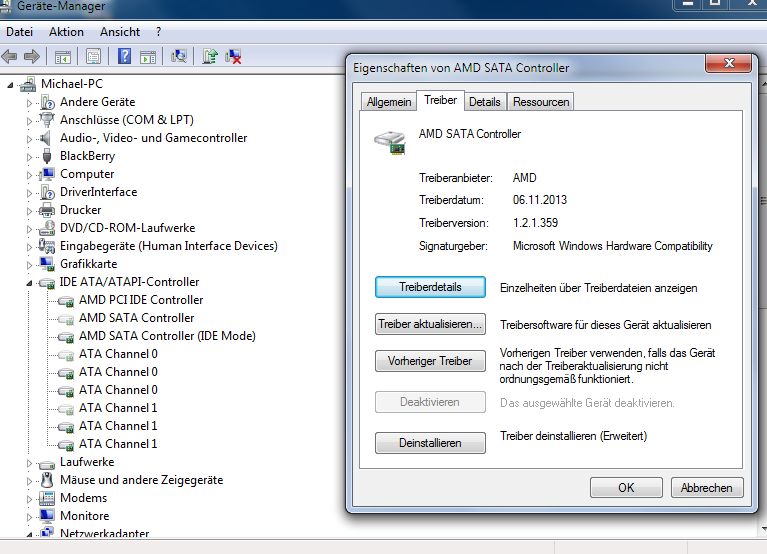
Task: Click the Deinstallieren button
Action: [x=430, y=443]
